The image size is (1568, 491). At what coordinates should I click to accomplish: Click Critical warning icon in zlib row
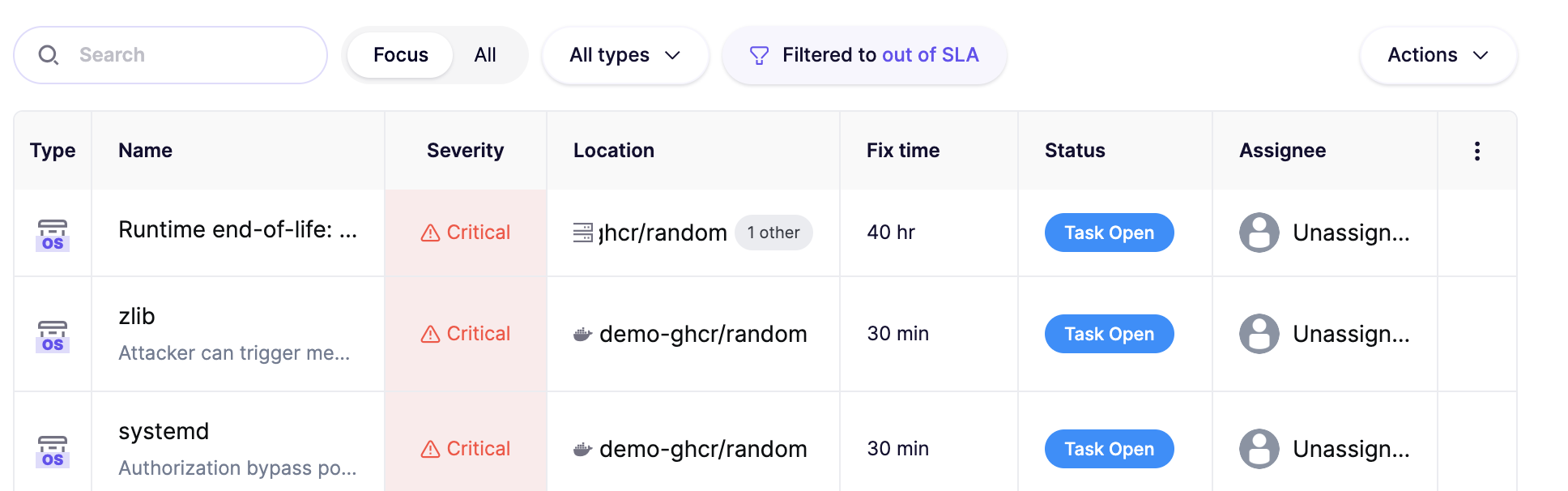click(x=430, y=334)
